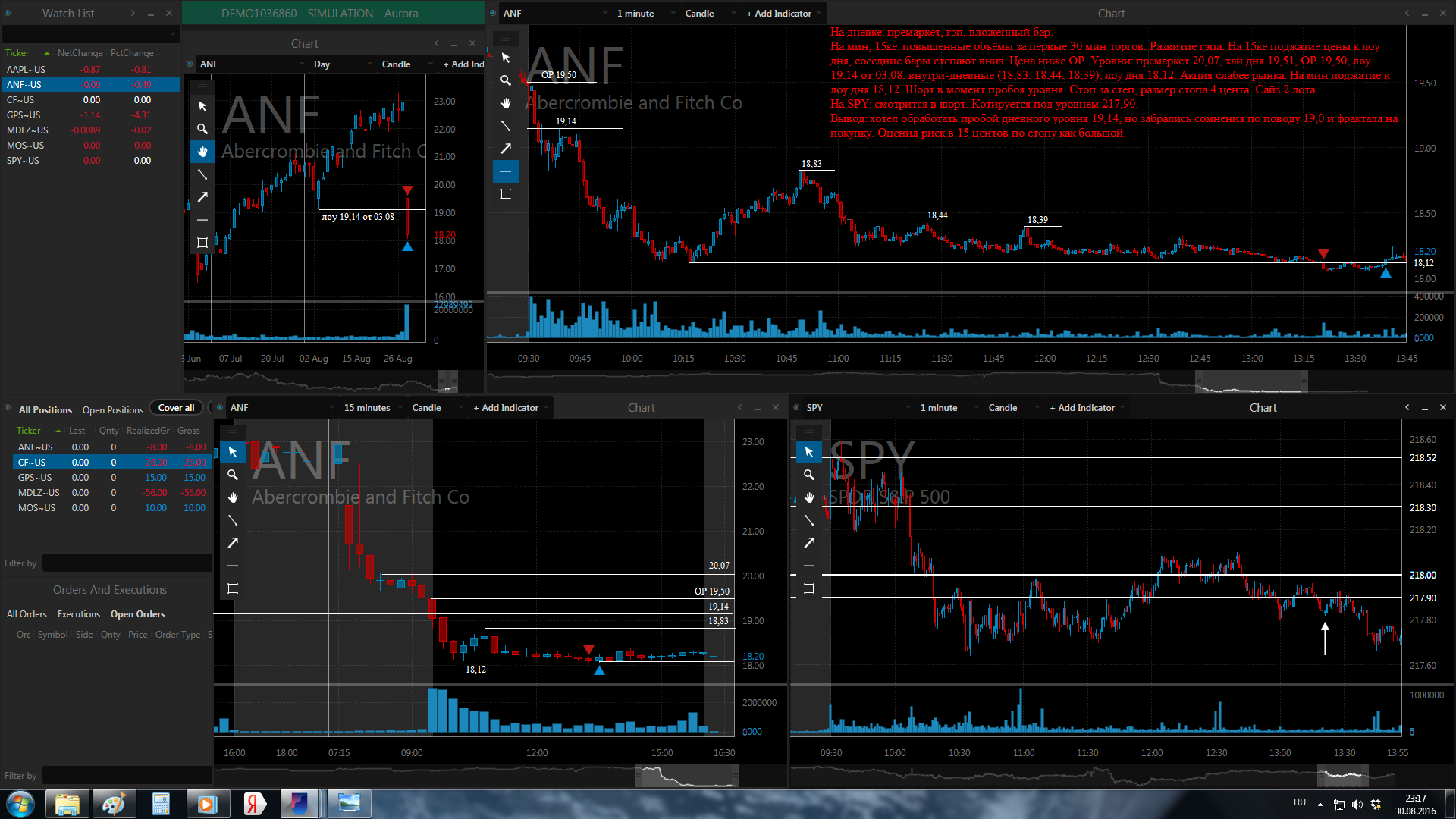The image size is (1456, 819).
Task: Open the Windows Start menu
Action: coord(20,803)
